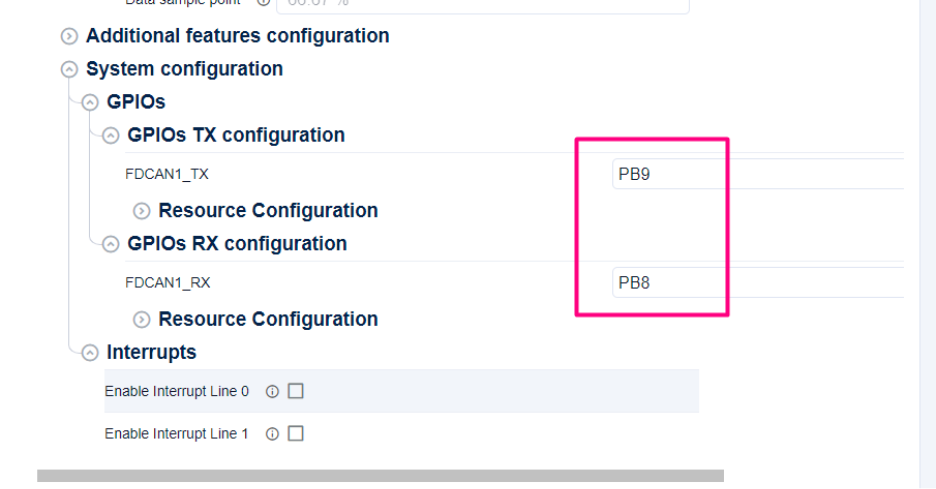Select the FDCAN1_TX parameter label
Screen dimensions: 936x489
167,174
